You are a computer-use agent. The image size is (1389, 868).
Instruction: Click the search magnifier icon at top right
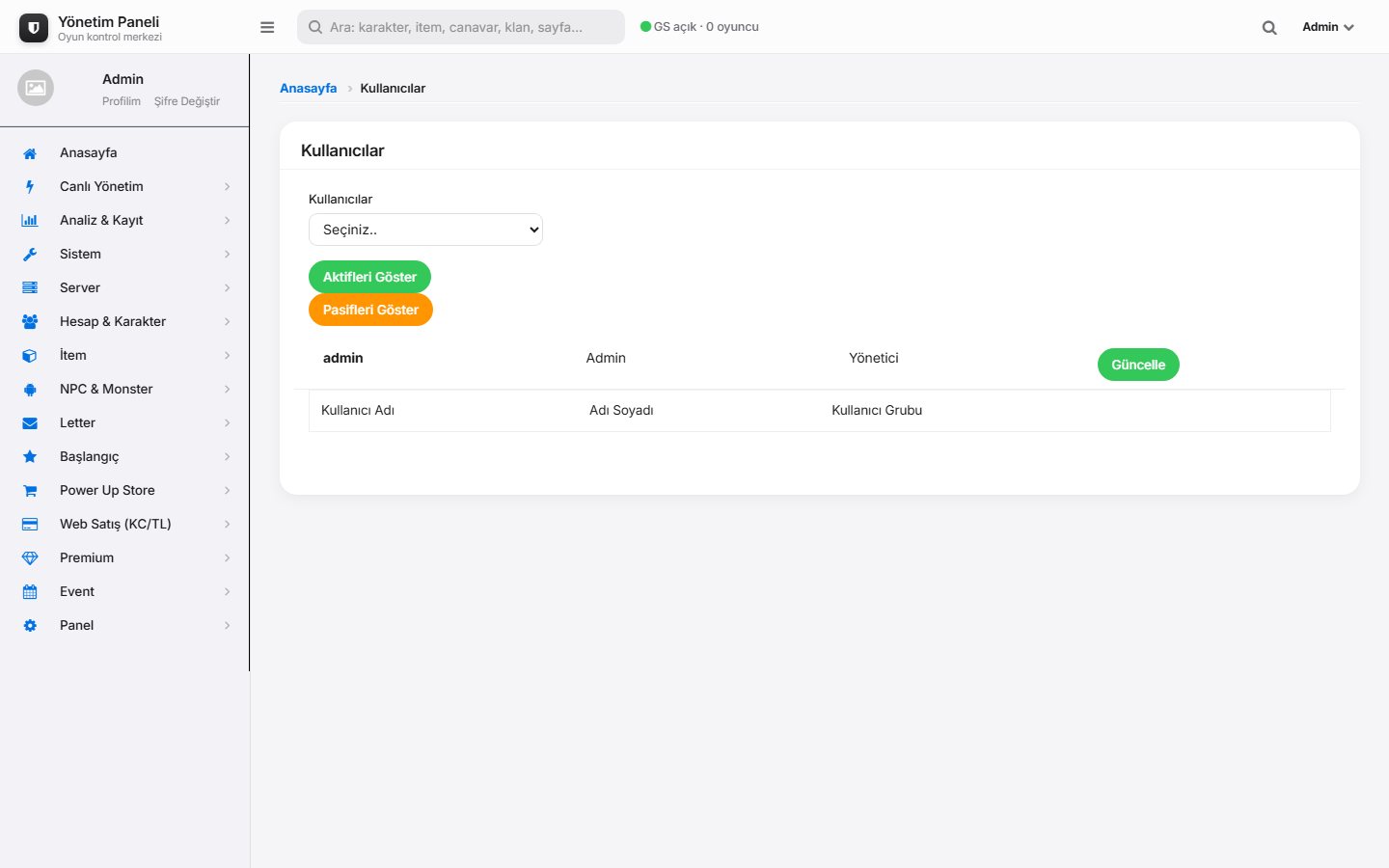(x=1269, y=28)
